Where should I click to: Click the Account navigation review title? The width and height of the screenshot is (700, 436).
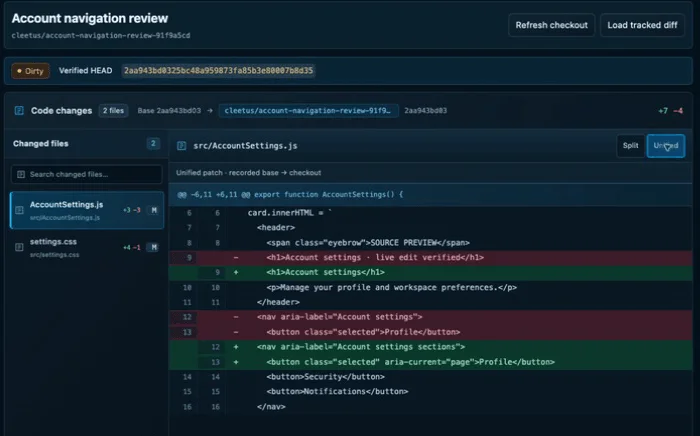click(x=90, y=18)
